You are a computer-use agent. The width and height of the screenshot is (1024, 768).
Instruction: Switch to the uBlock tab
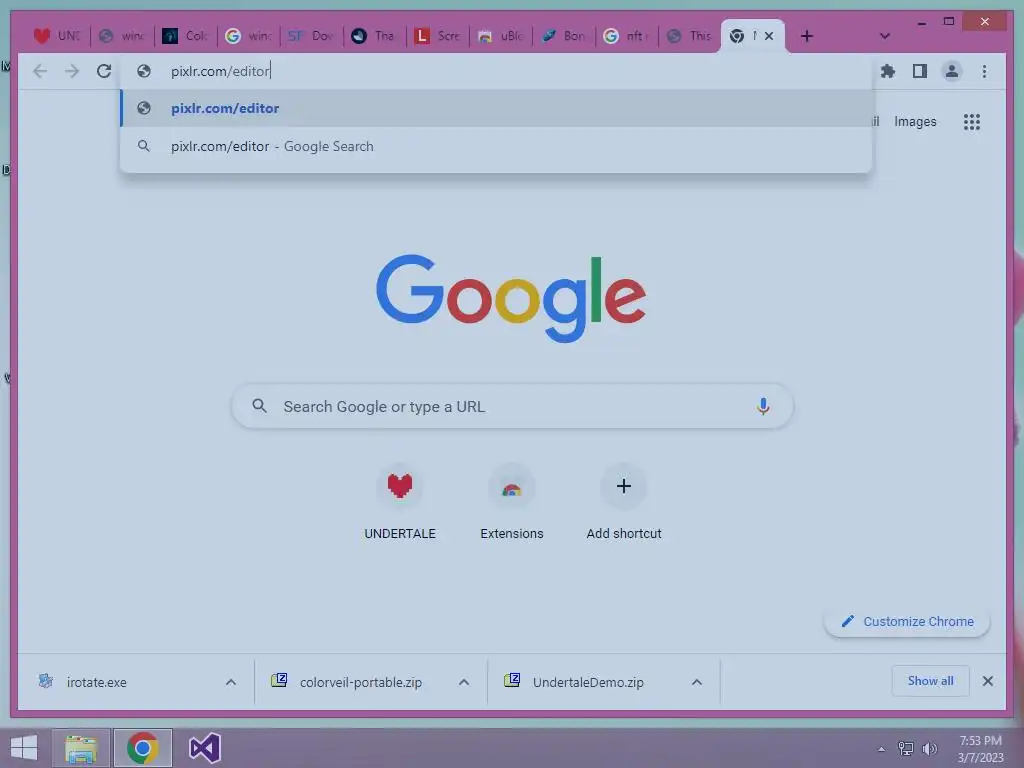(x=501, y=36)
